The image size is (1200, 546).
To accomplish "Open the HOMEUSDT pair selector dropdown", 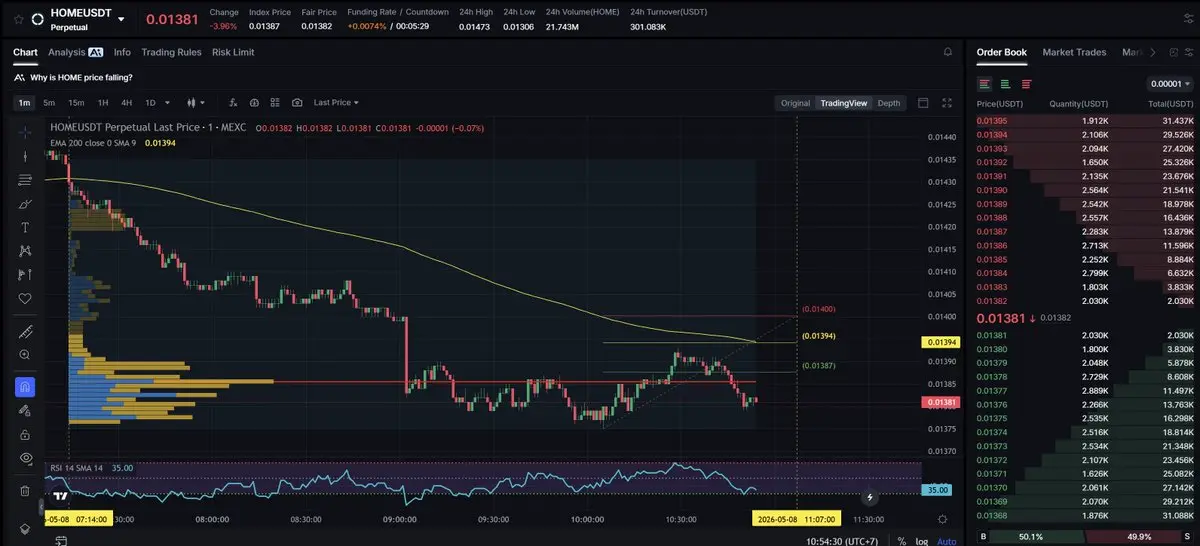I will coord(122,19).
